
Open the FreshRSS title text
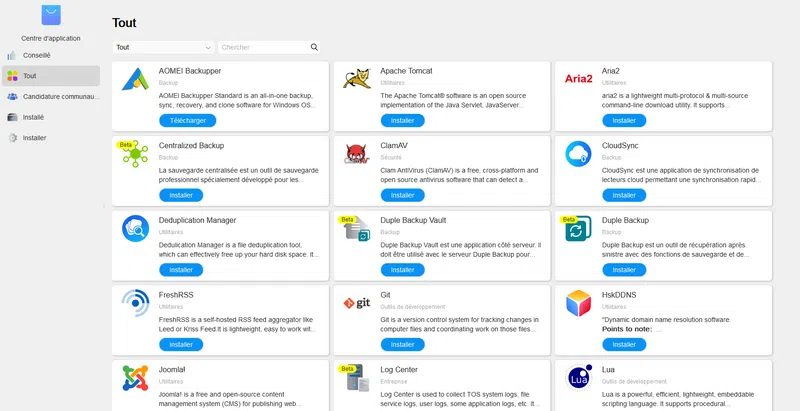click(x=176, y=295)
